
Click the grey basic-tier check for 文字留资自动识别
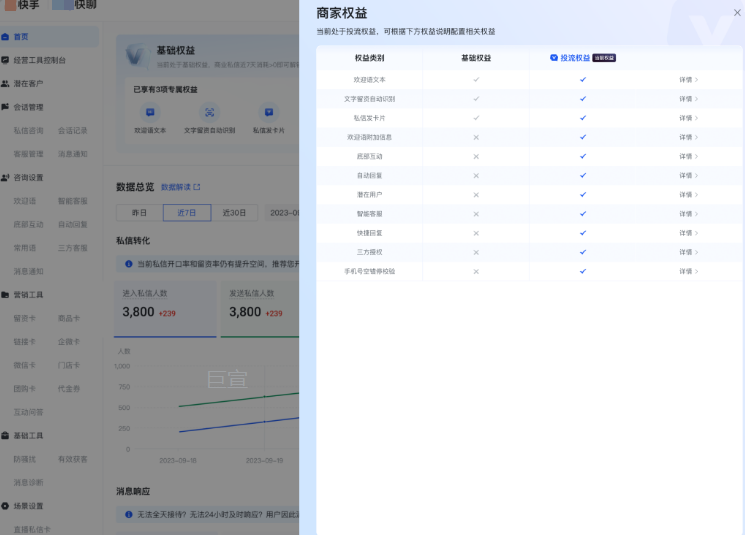click(476, 99)
